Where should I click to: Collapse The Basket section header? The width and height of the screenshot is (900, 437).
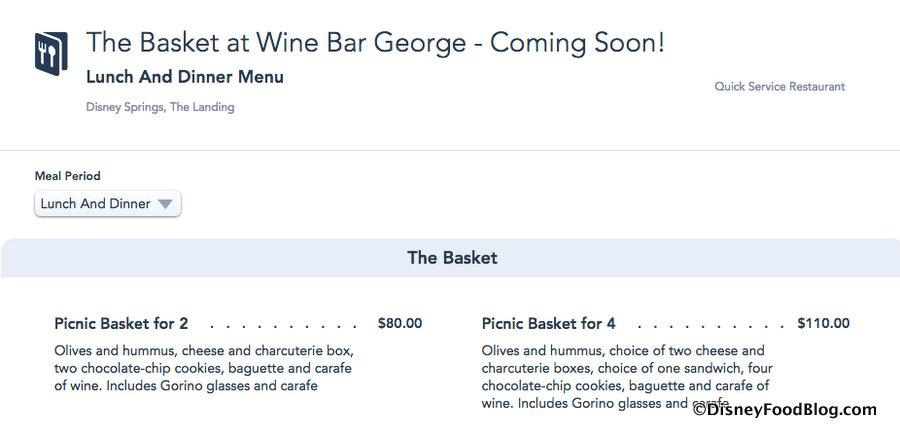coord(452,258)
